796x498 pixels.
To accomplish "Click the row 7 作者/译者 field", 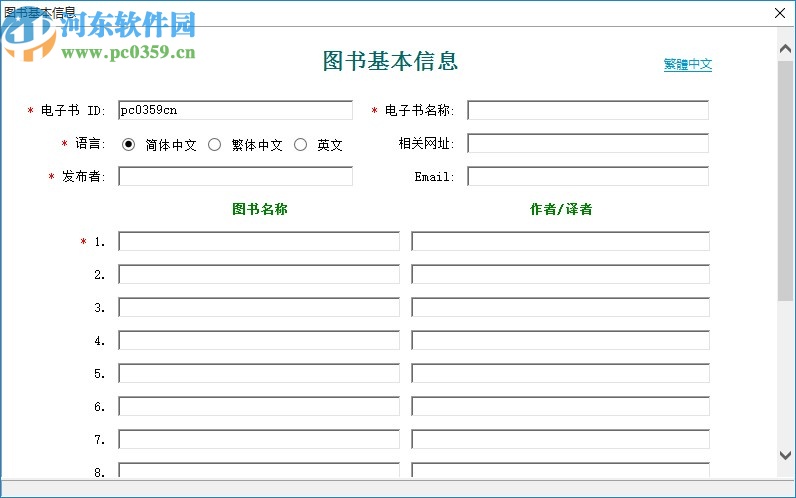I will click(560, 439).
